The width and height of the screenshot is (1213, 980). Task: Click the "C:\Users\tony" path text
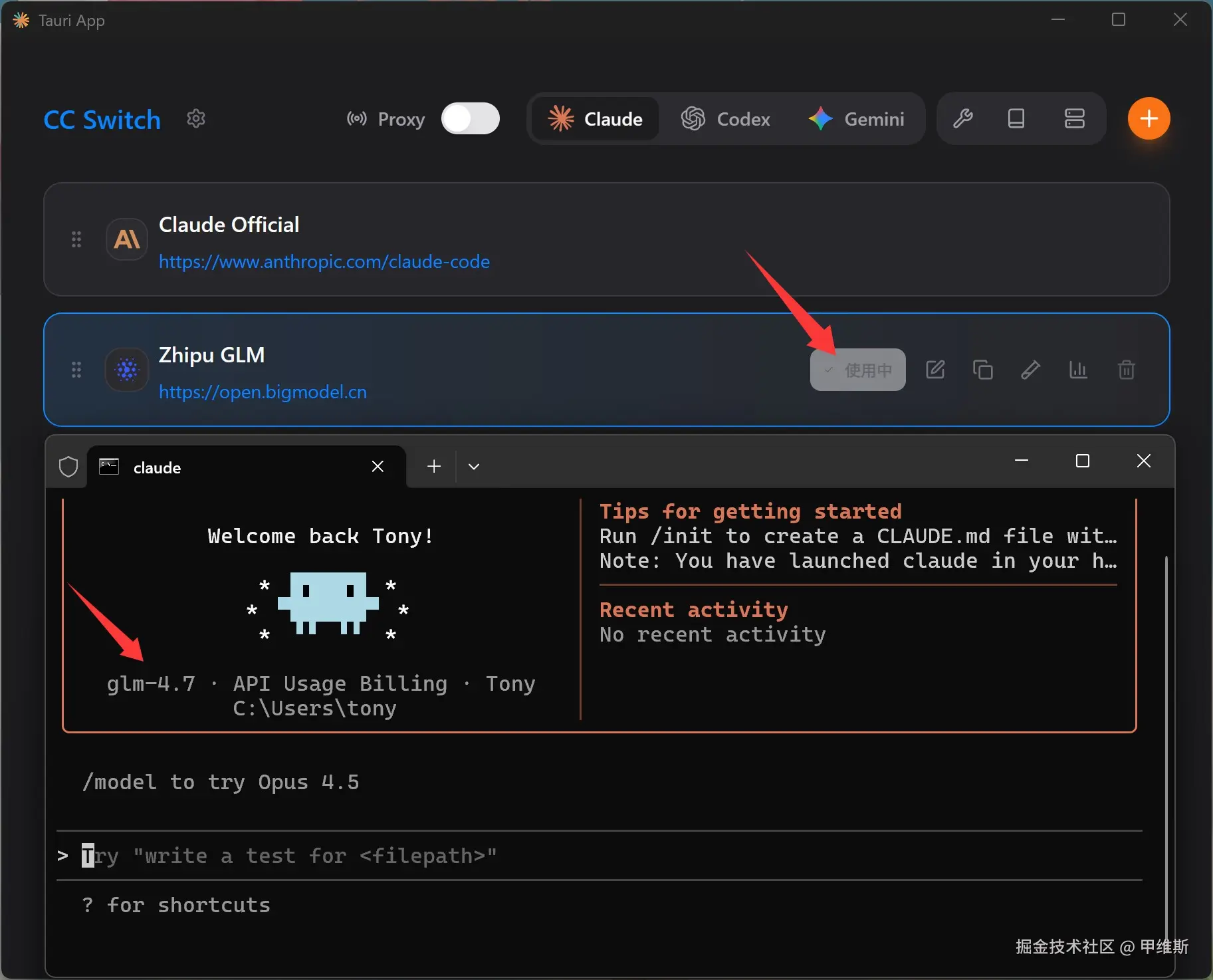[315, 709]
